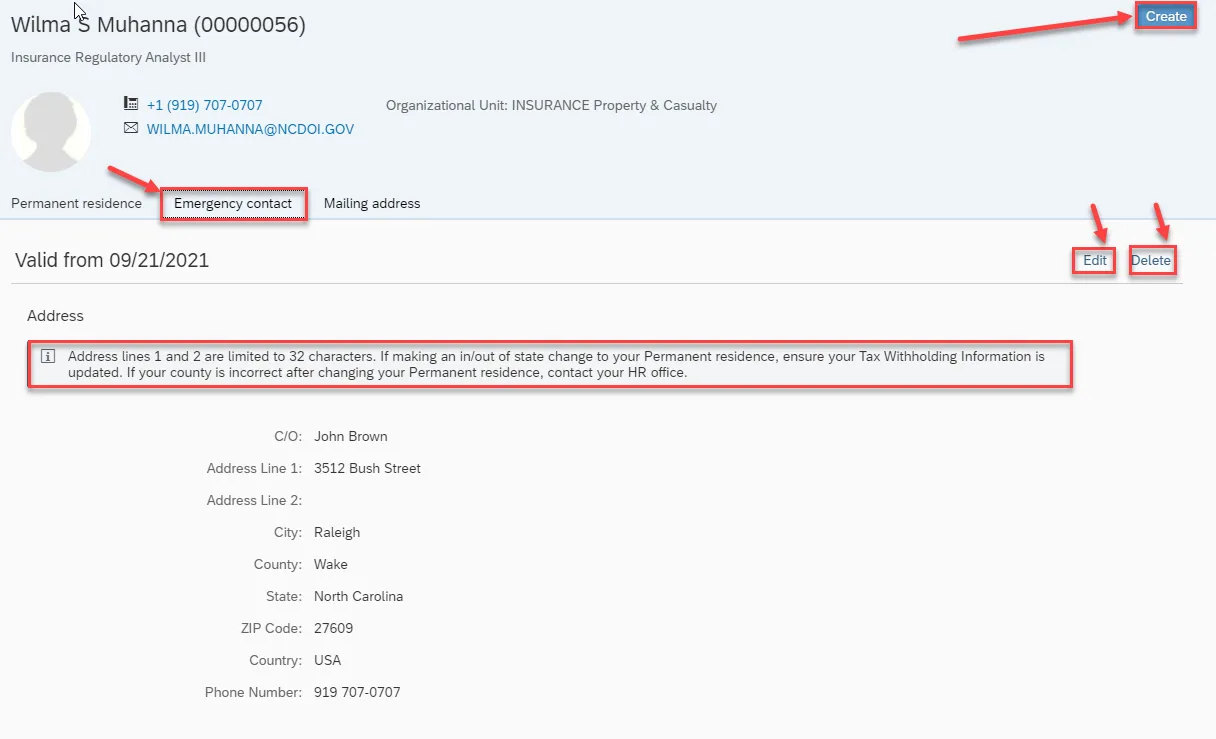The width and height of the screenshot is (1216, 739).
Task: Switch to the Permanent residence tab
Action: 76,203
